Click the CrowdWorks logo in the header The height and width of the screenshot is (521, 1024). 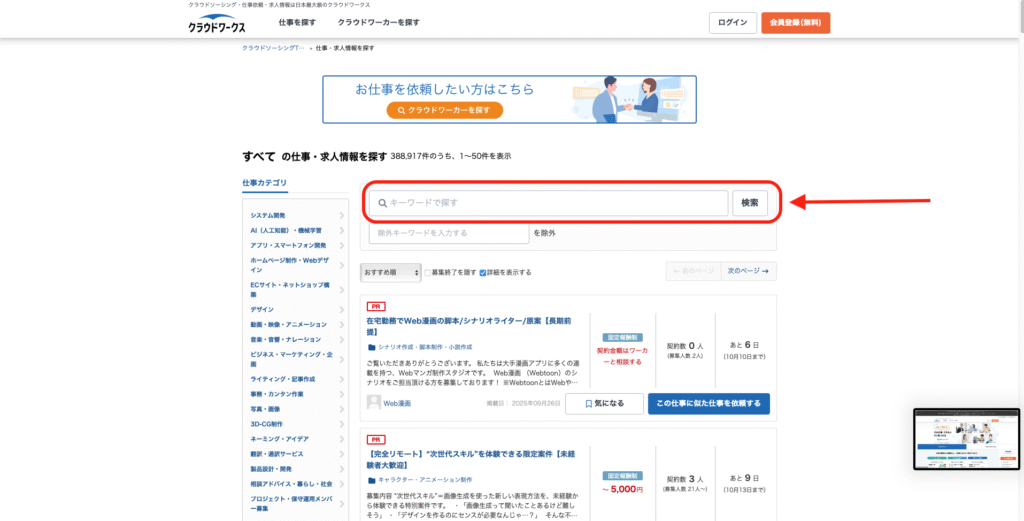[216, 24]
